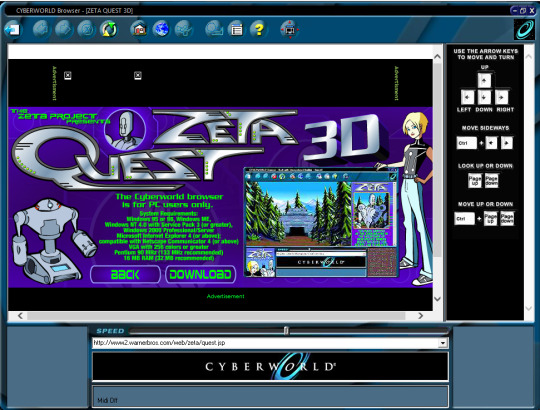The width and height of the screenshot is (540, 410).
Task: Click the LEFT arrow key icon
Action: (x=467, y=97)
